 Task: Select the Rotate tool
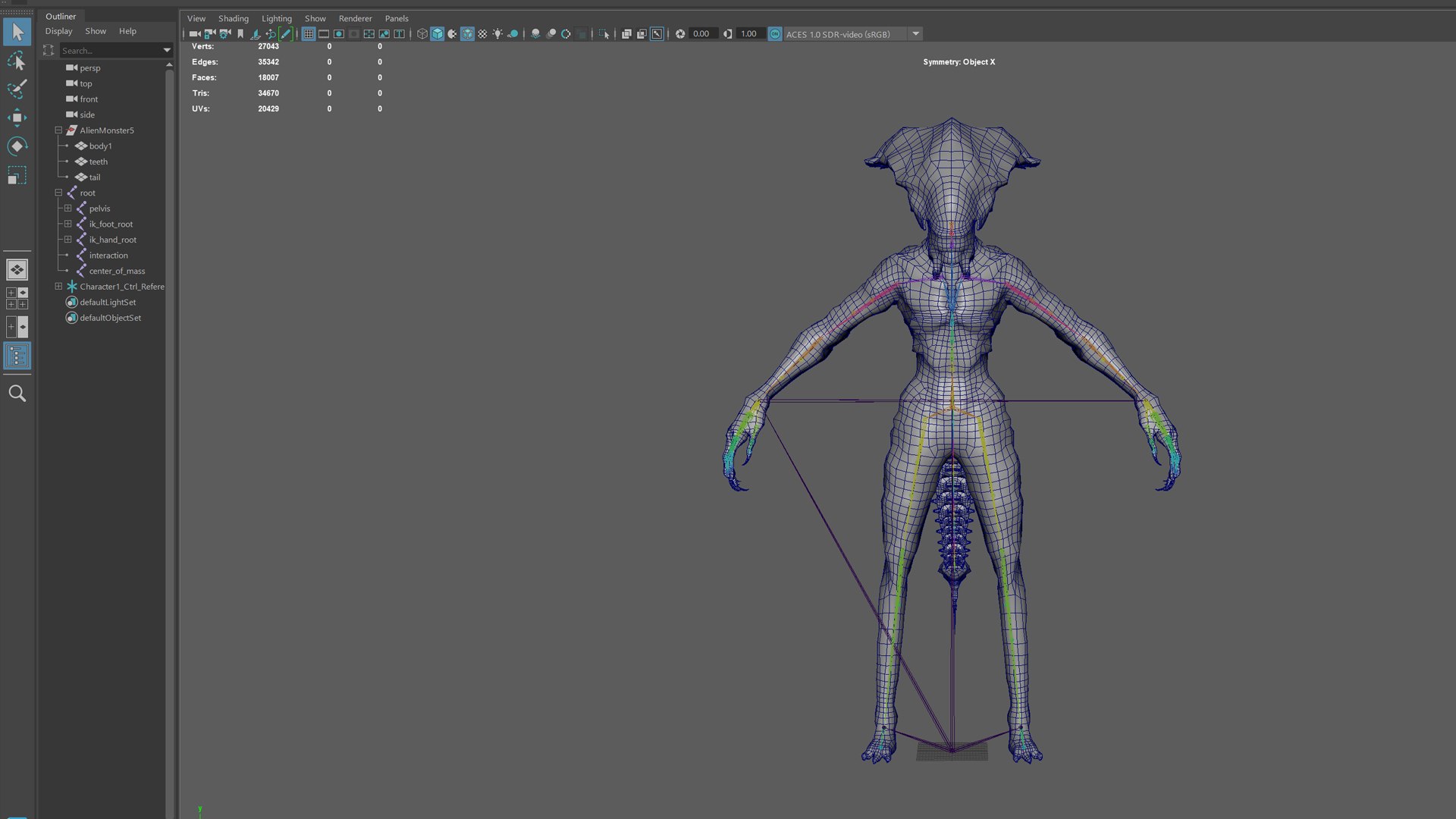[x=17, y=146]
